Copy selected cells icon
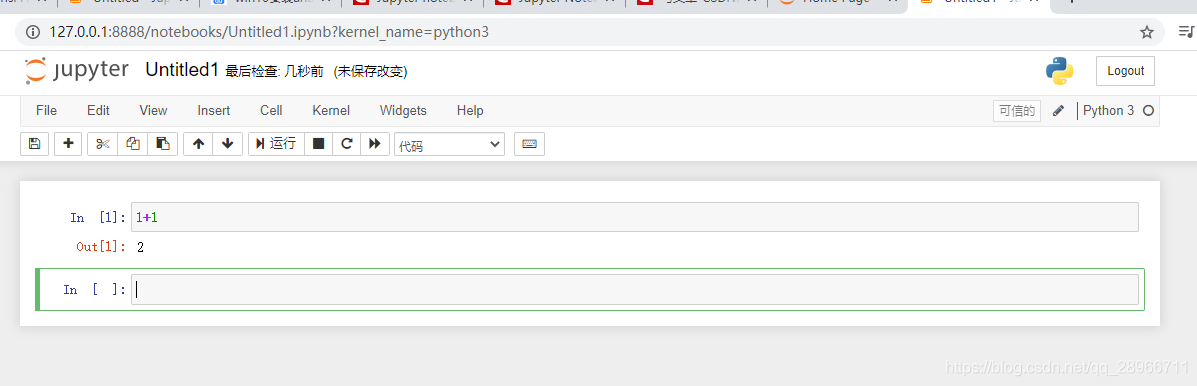 [x=133, y=143]
